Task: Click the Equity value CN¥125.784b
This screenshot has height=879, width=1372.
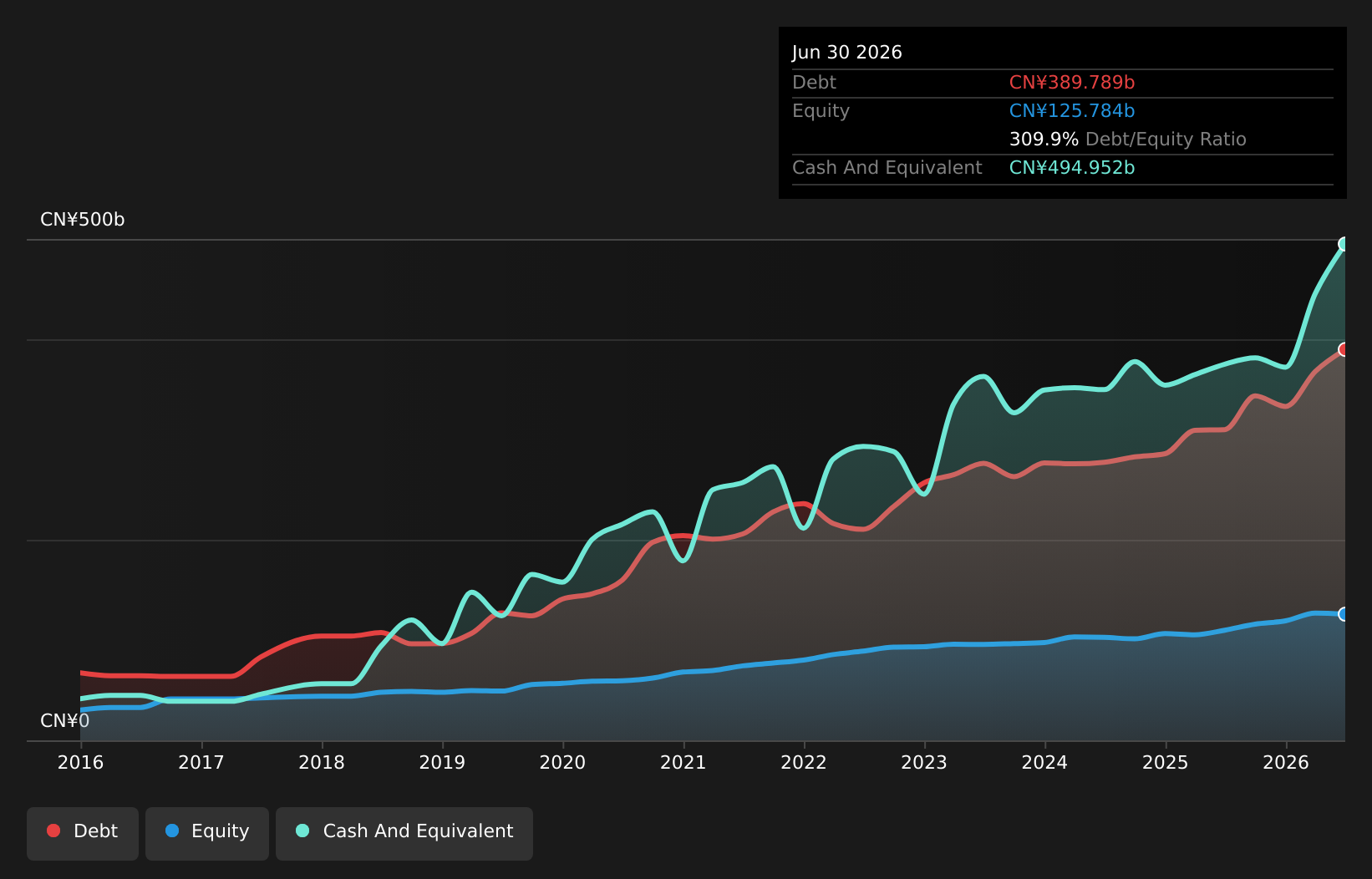Action: tap(1072, 111)
